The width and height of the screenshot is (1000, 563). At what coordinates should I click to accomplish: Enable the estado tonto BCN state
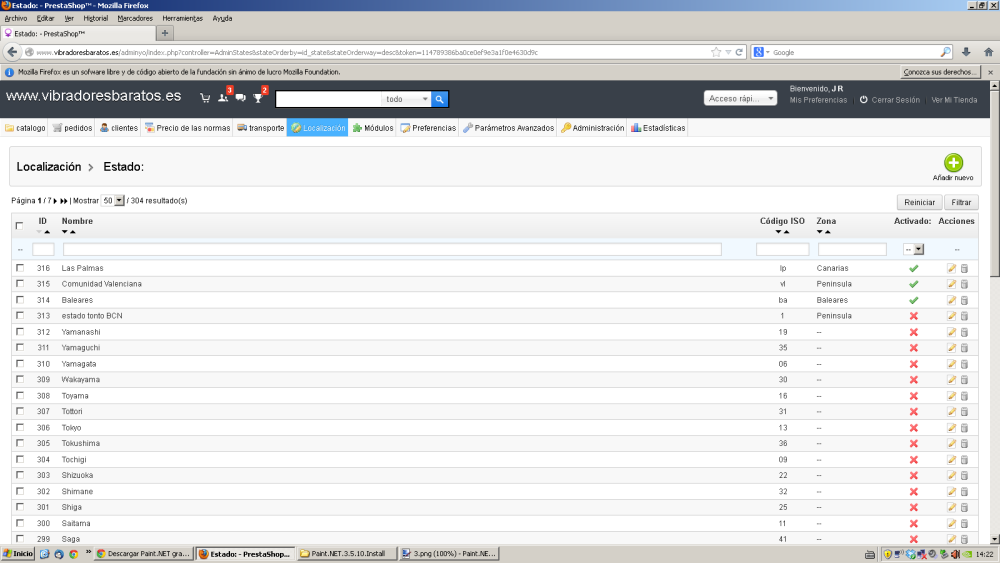click(x=913, y=316)
